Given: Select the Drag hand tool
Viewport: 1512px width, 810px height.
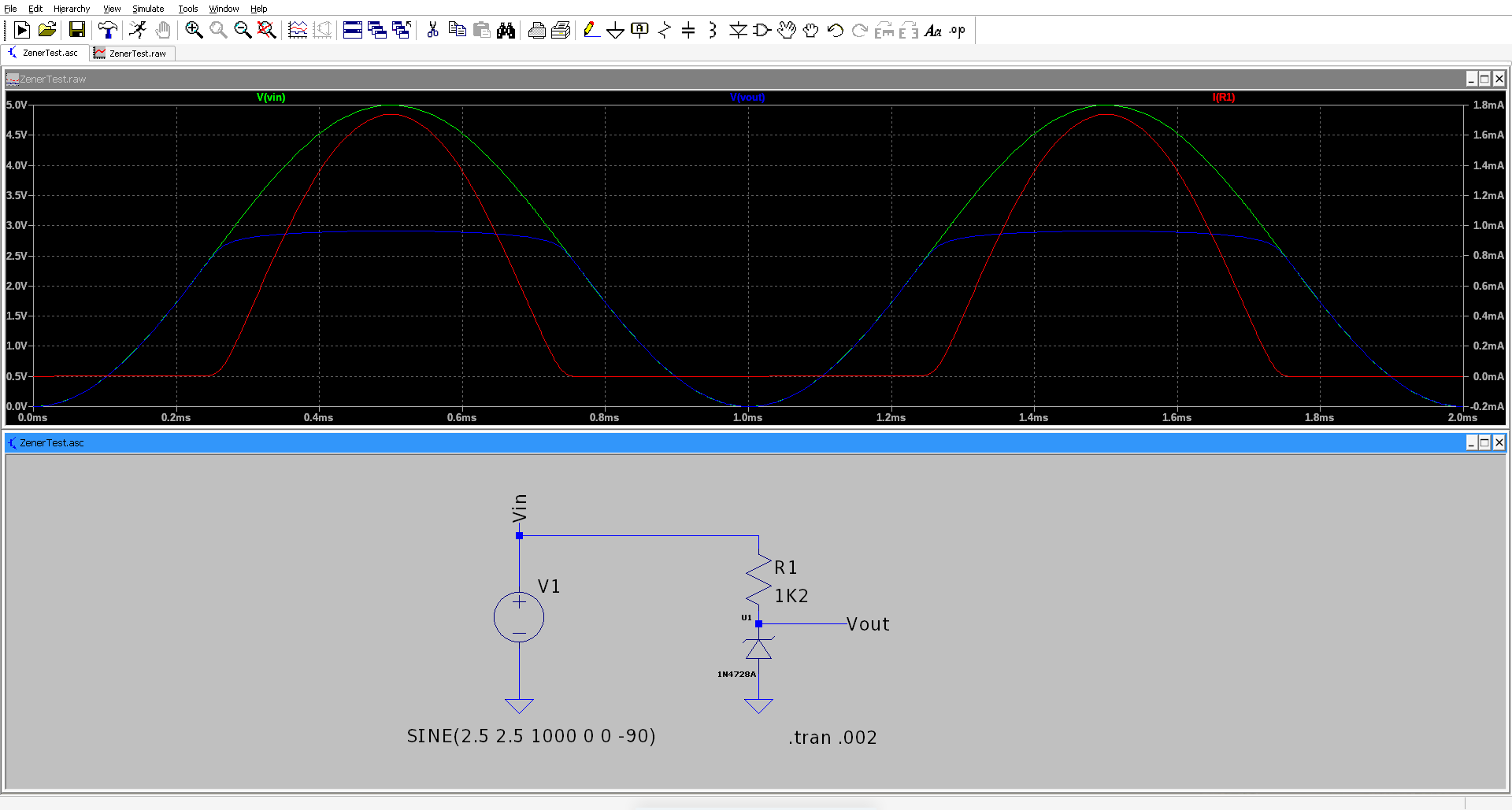Looking at the screenshot, I should click(811, 30).
